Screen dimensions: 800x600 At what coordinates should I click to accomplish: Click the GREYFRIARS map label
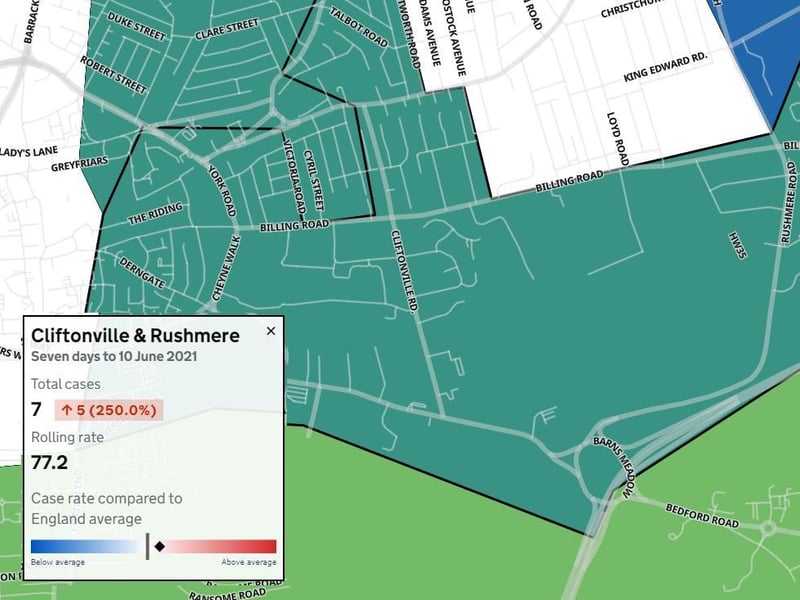80,164
